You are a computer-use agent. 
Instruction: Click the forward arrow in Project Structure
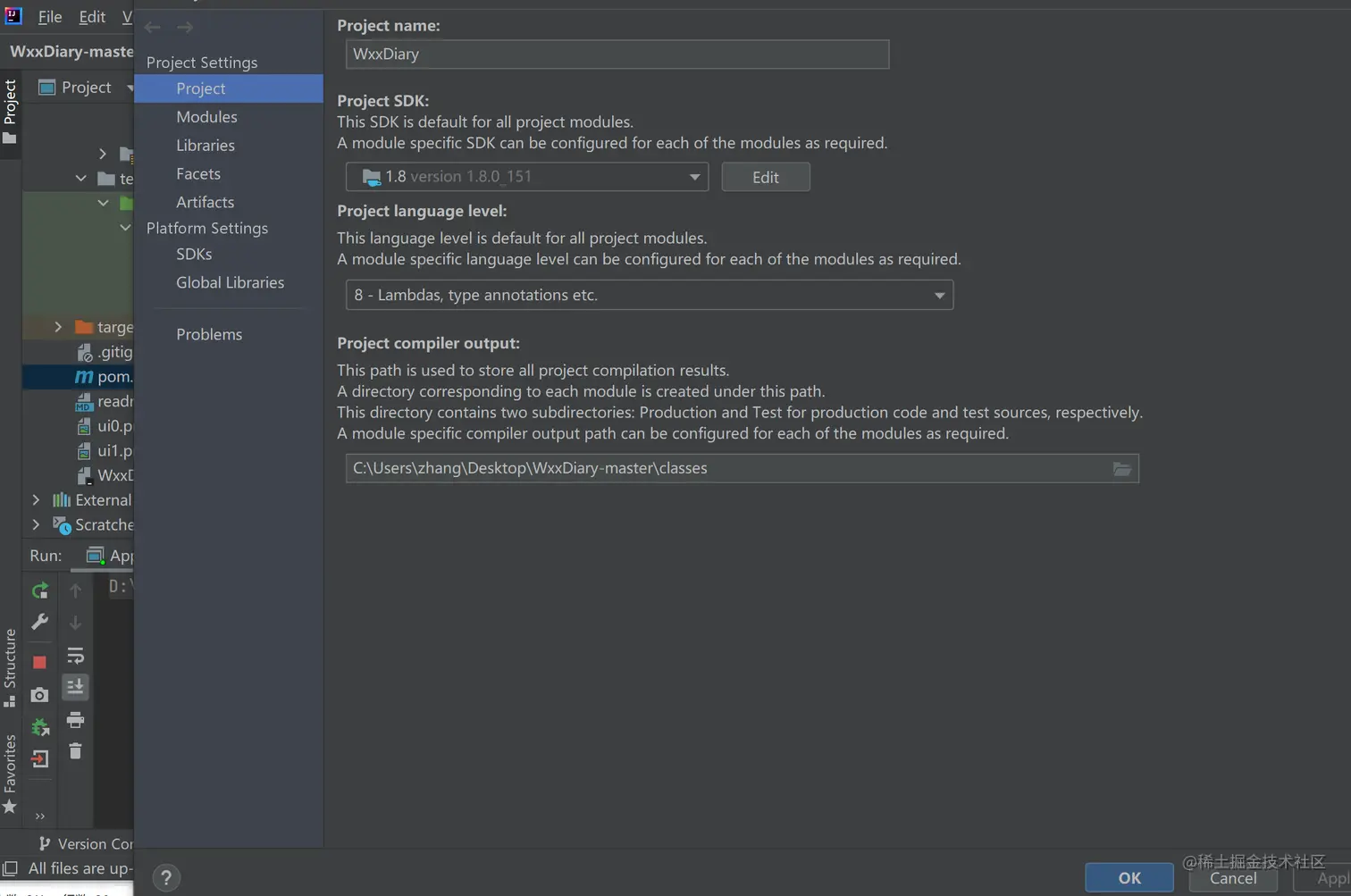pyautogui.click(x=185, y=28)
